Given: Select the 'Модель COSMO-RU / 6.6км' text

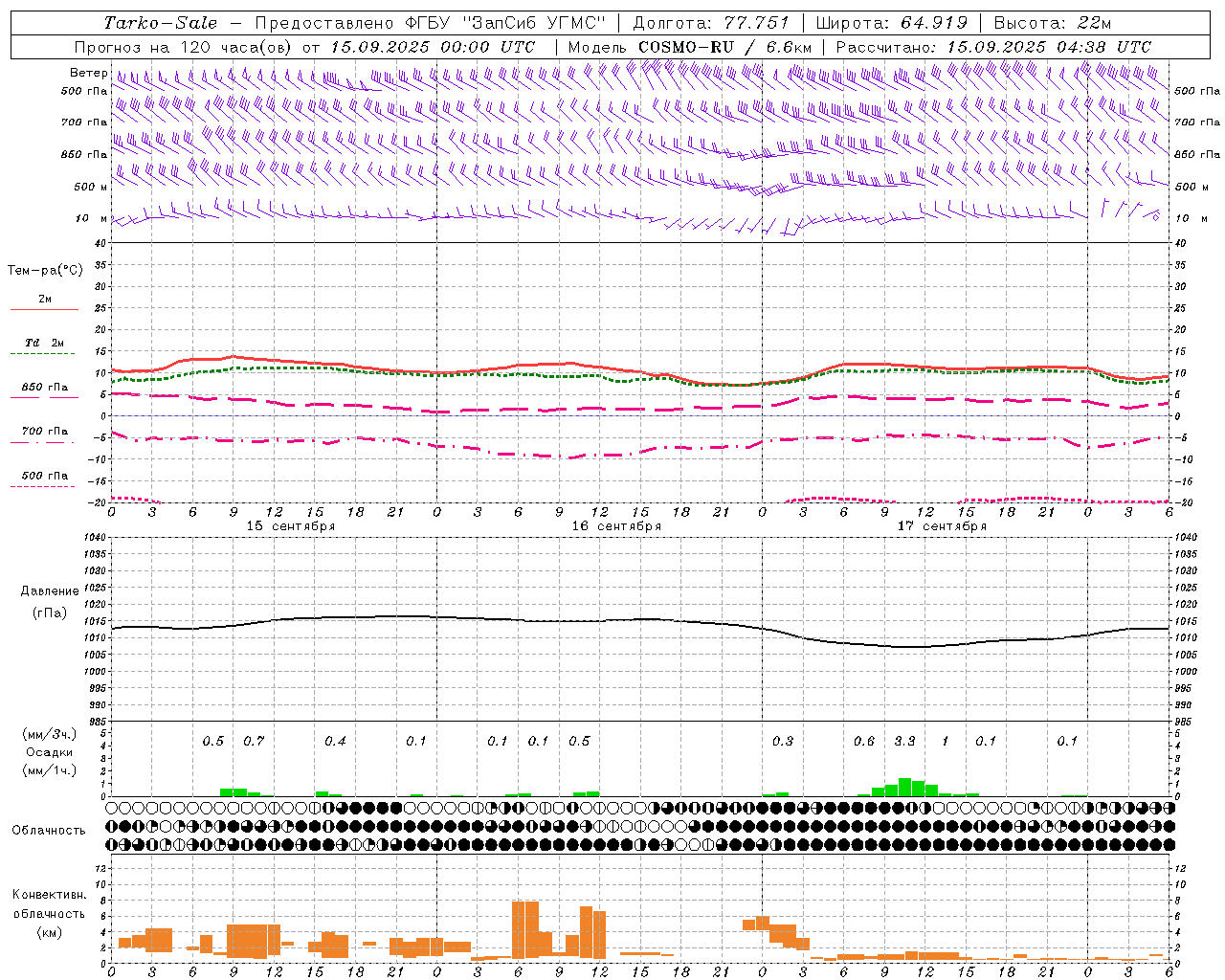Looking at the screenshot, I should click(x=689, y=47).
